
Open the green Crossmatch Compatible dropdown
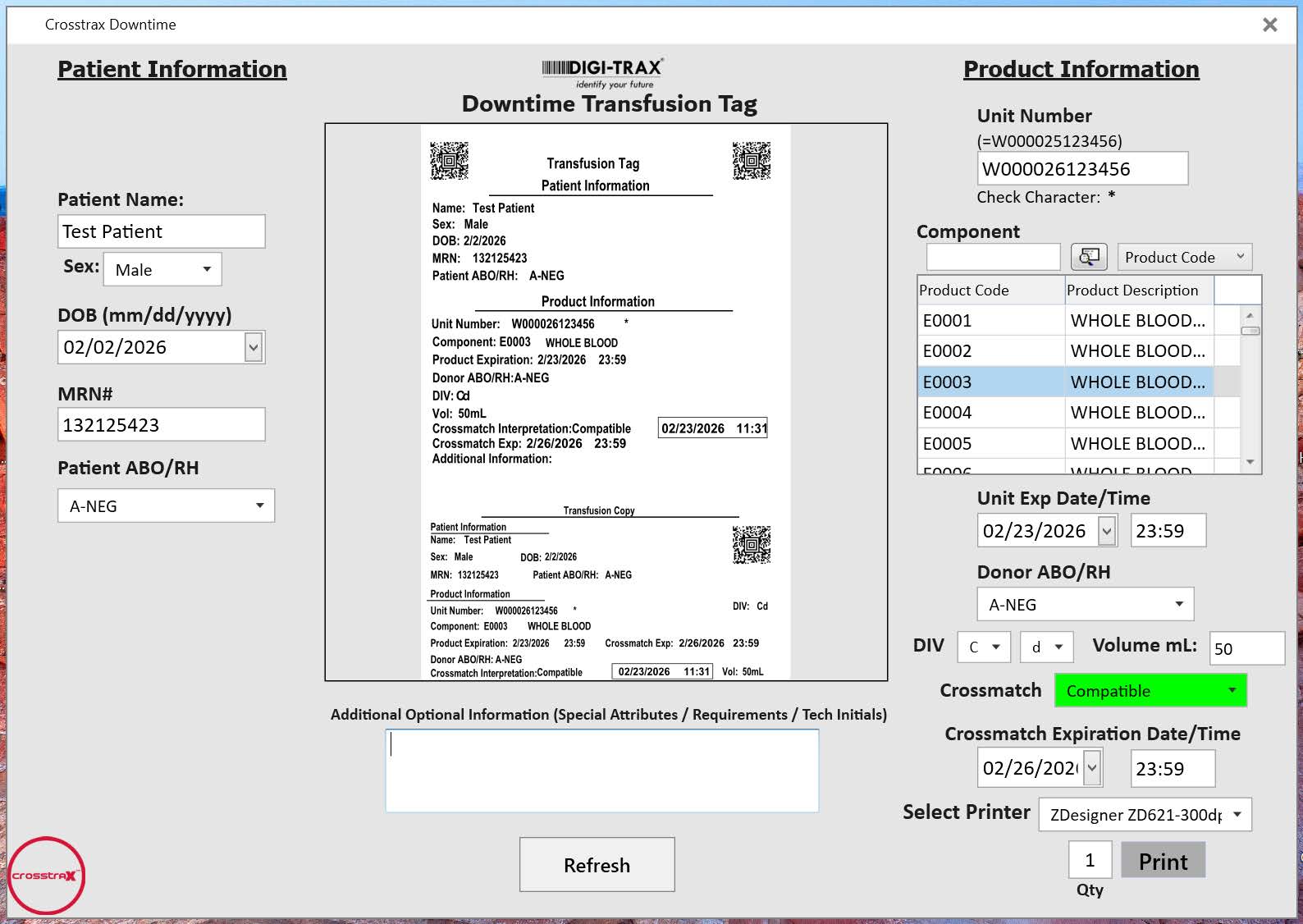click(1150, 691)
